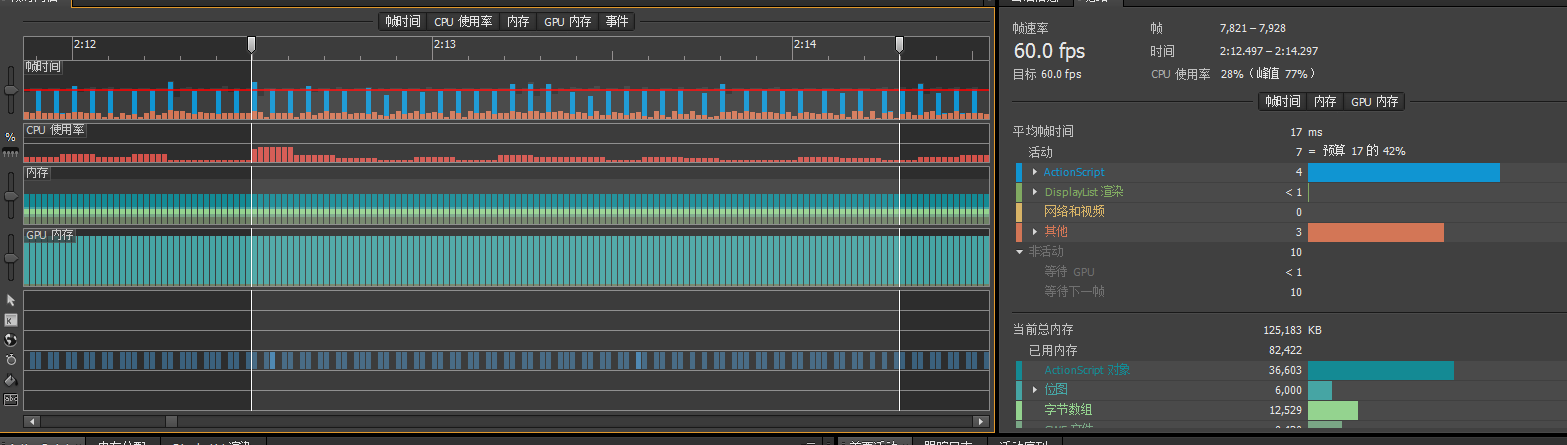Click the orange 其他 time bar
This screenshot has height=445, width=1567.
[1376, 232]
